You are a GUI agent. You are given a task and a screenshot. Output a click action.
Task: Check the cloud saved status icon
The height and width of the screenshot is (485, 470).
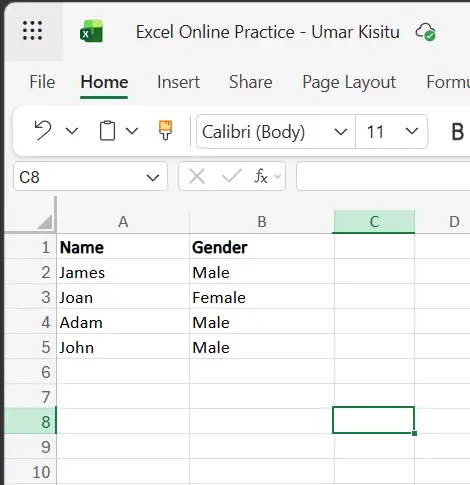(x=425, y=32)
